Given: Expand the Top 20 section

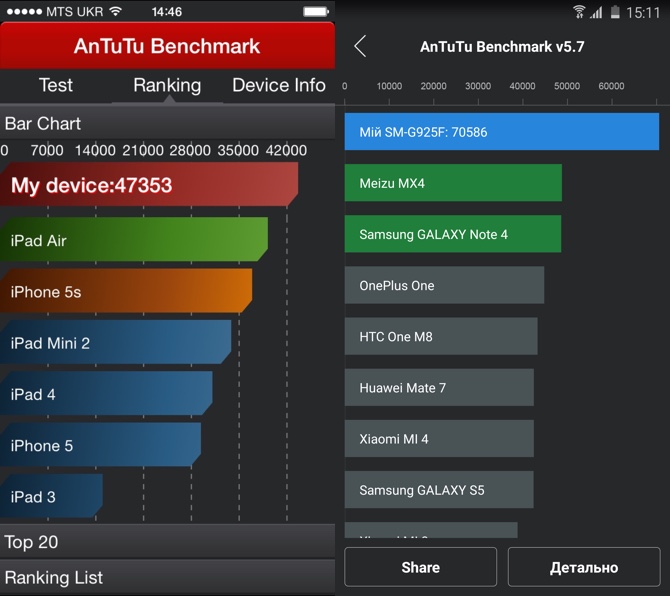Looking at the screenshot, I should tap(168, 542).
